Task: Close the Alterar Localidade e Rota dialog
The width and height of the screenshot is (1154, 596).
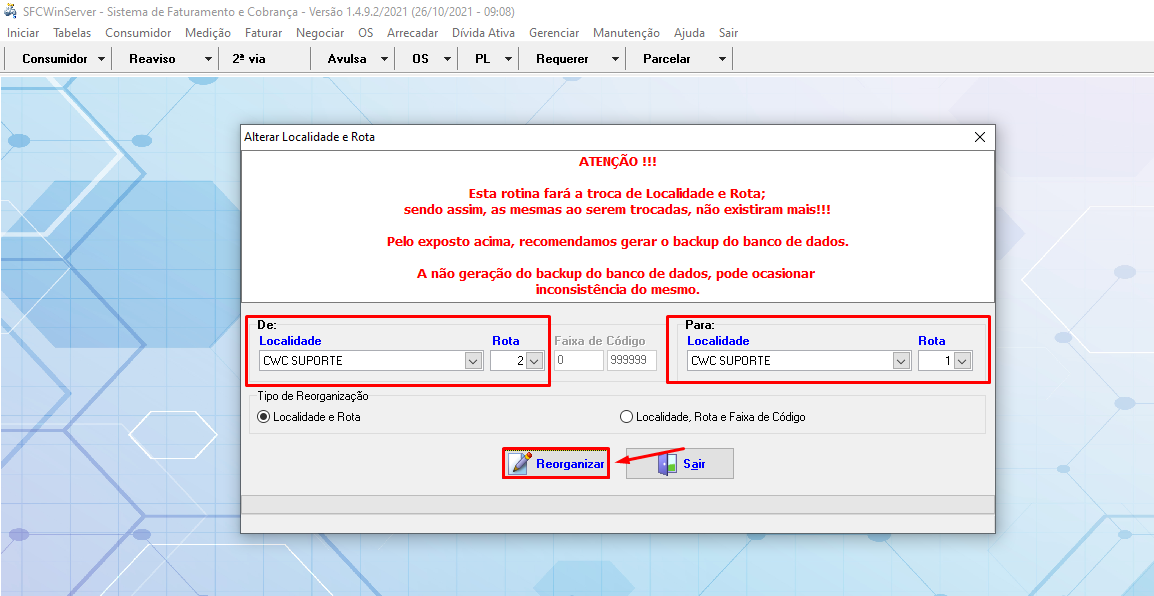Action: tap(979, 136)
